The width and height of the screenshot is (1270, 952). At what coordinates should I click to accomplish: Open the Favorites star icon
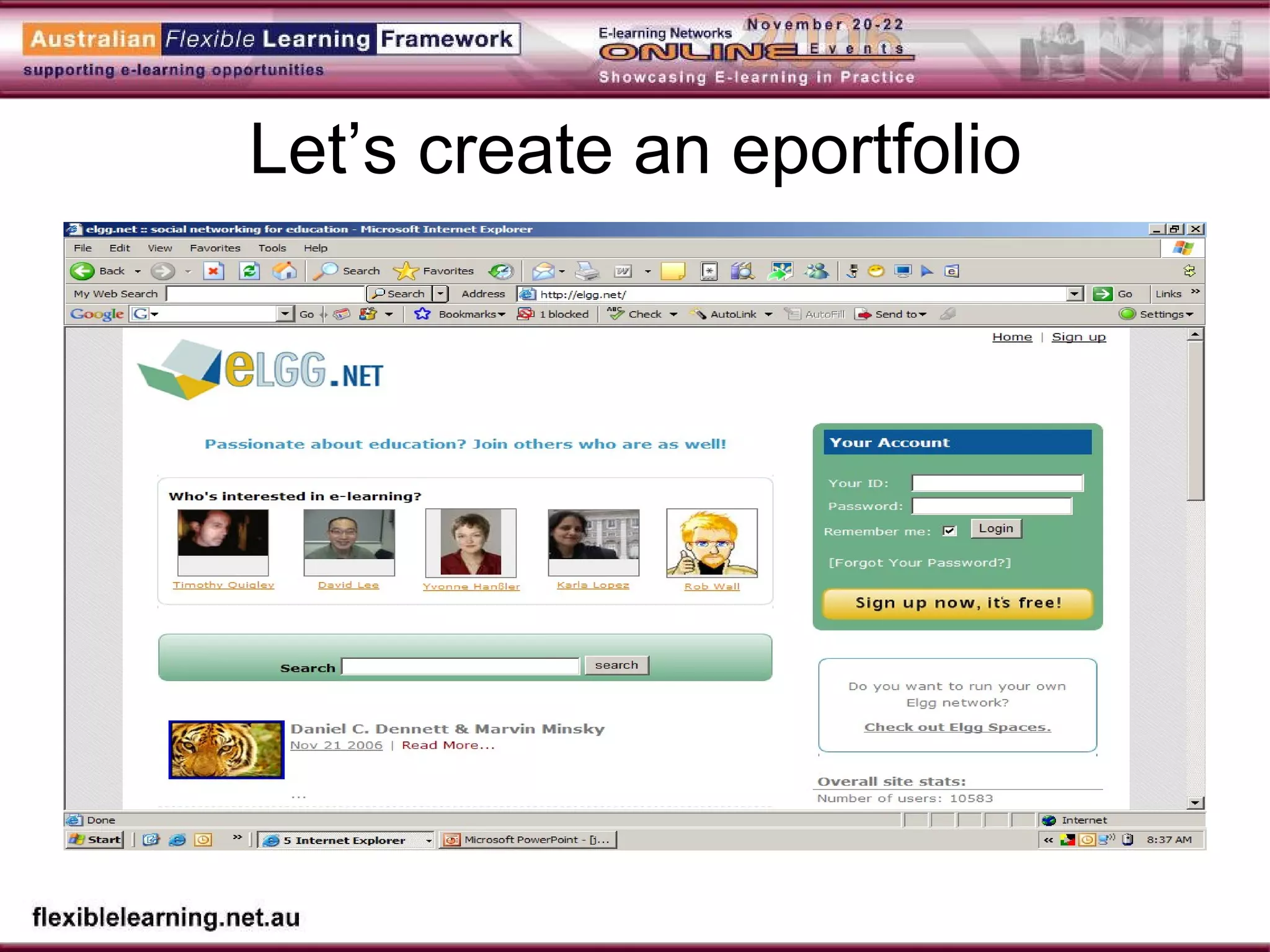(x=406, y=271)
